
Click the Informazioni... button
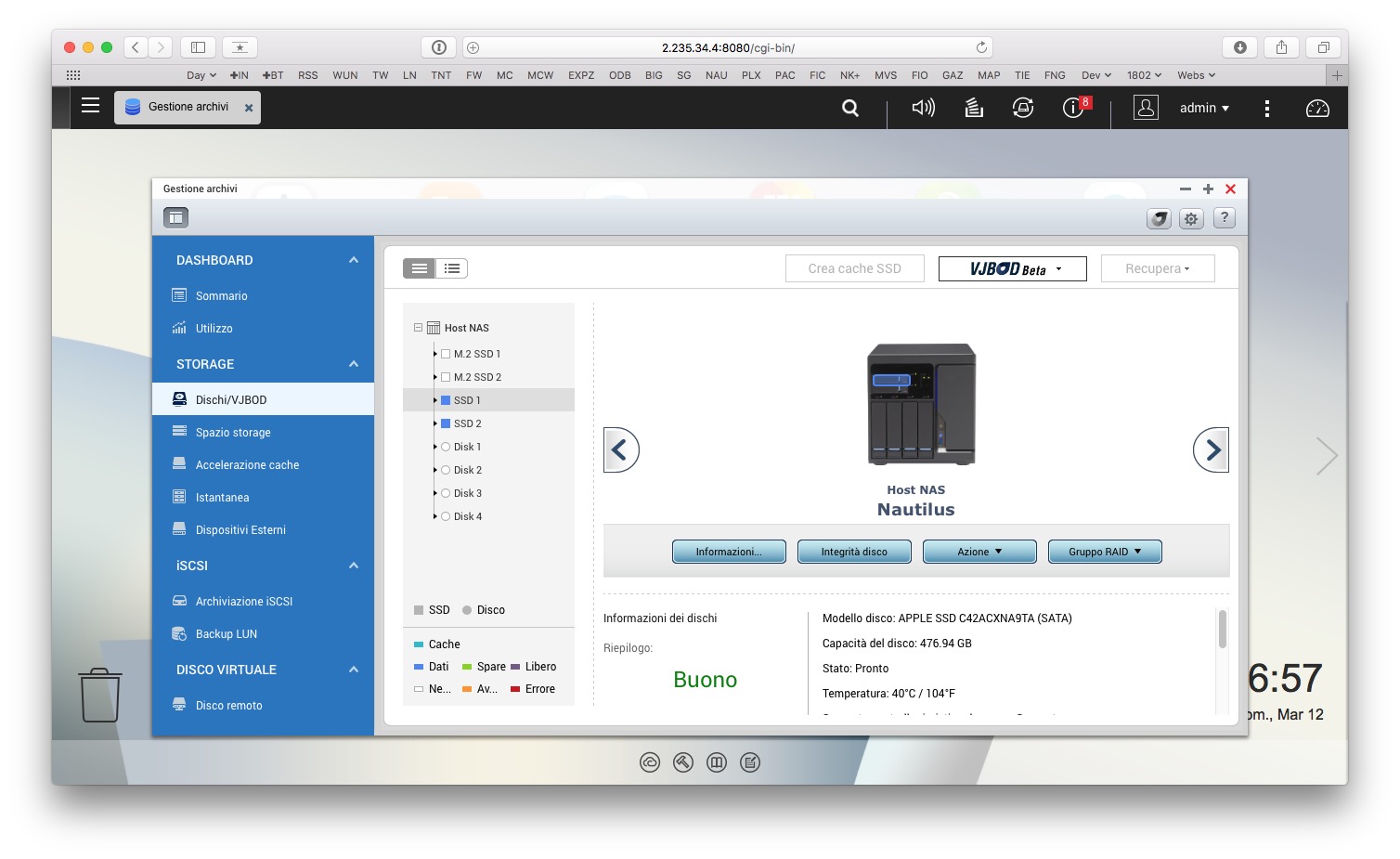pyautogui.click(x=729, y=552)
